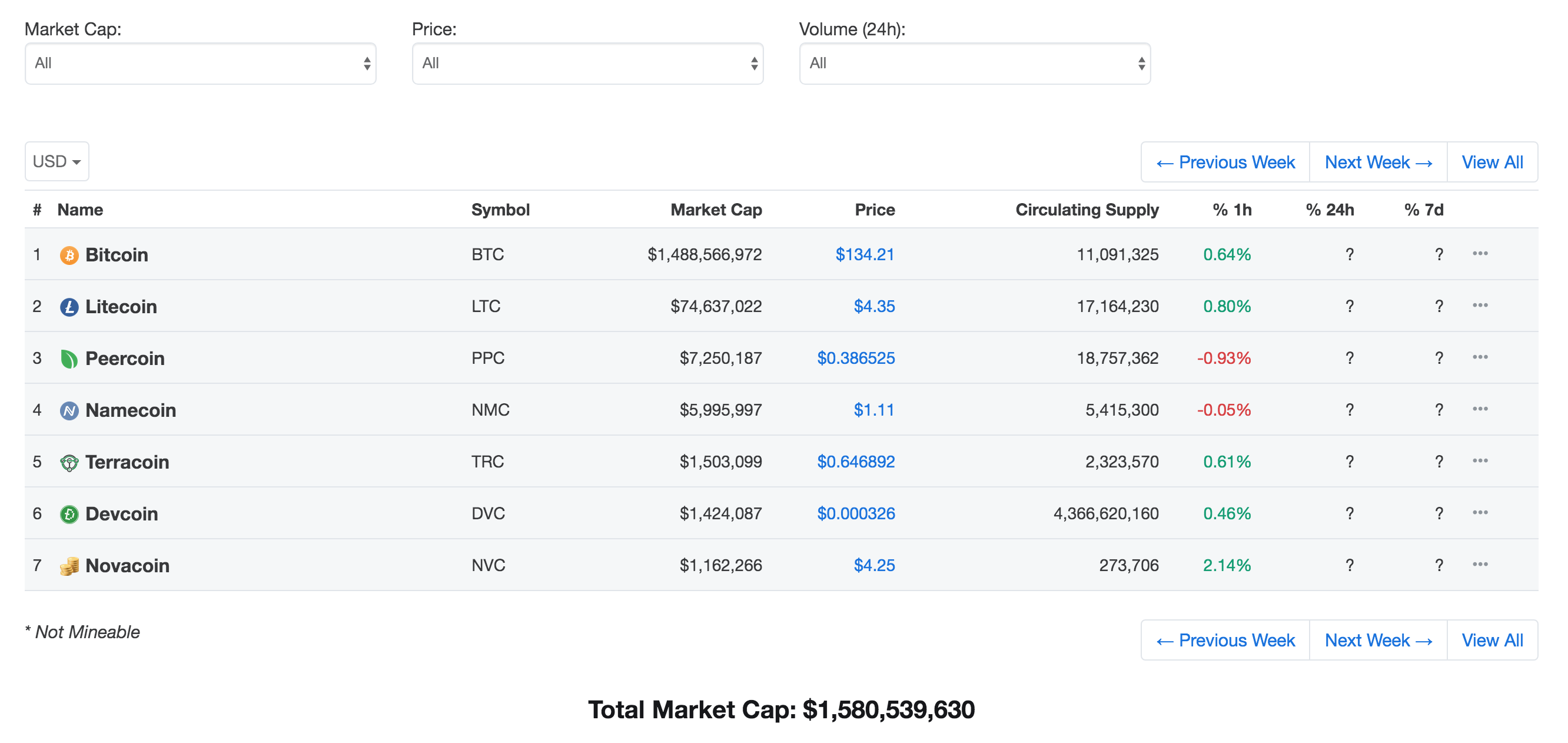
Task: Click Devcoin supply 4,366,620,160
Action: (1106, 513)
